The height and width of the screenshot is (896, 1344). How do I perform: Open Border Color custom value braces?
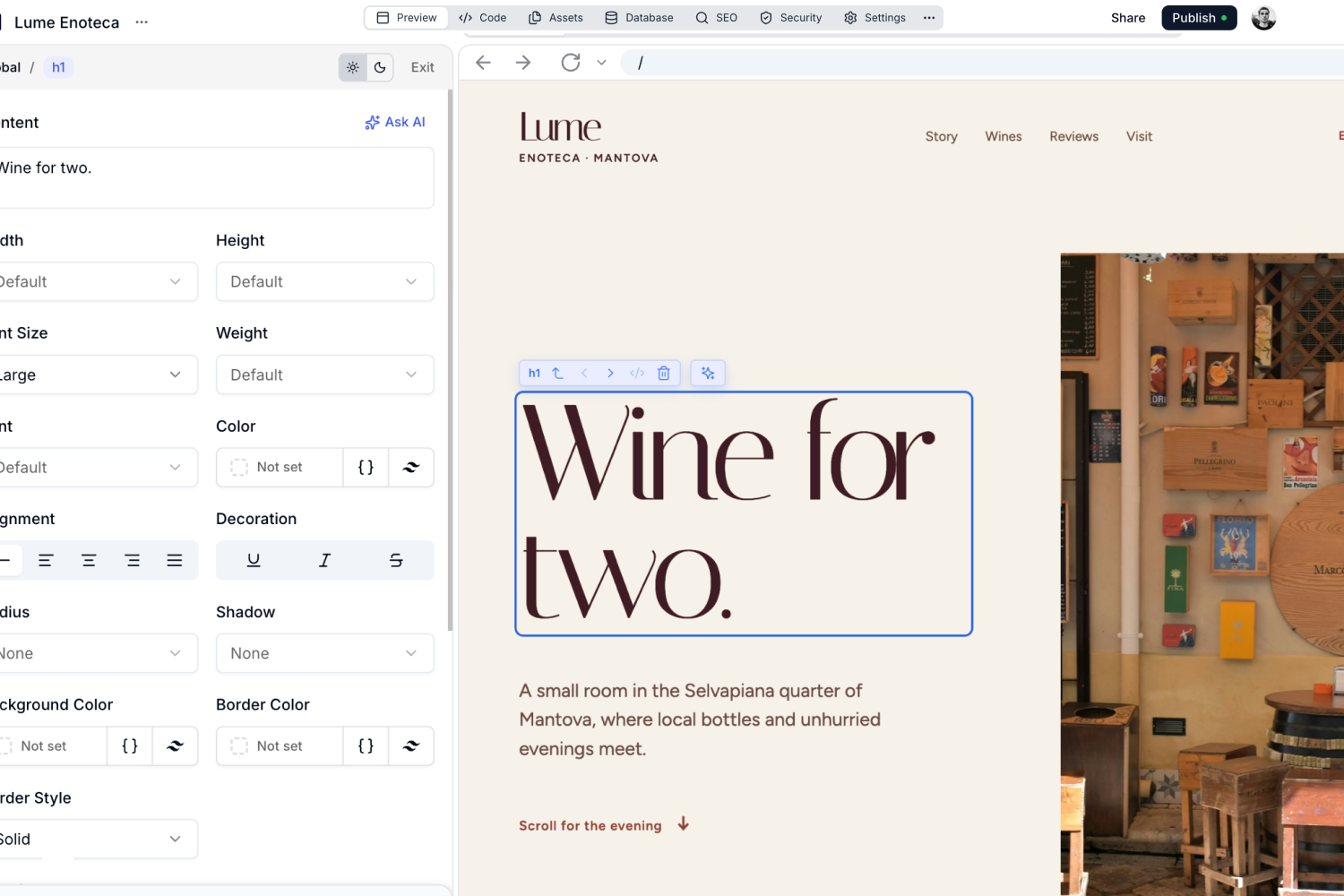click(x=366, y=746)
